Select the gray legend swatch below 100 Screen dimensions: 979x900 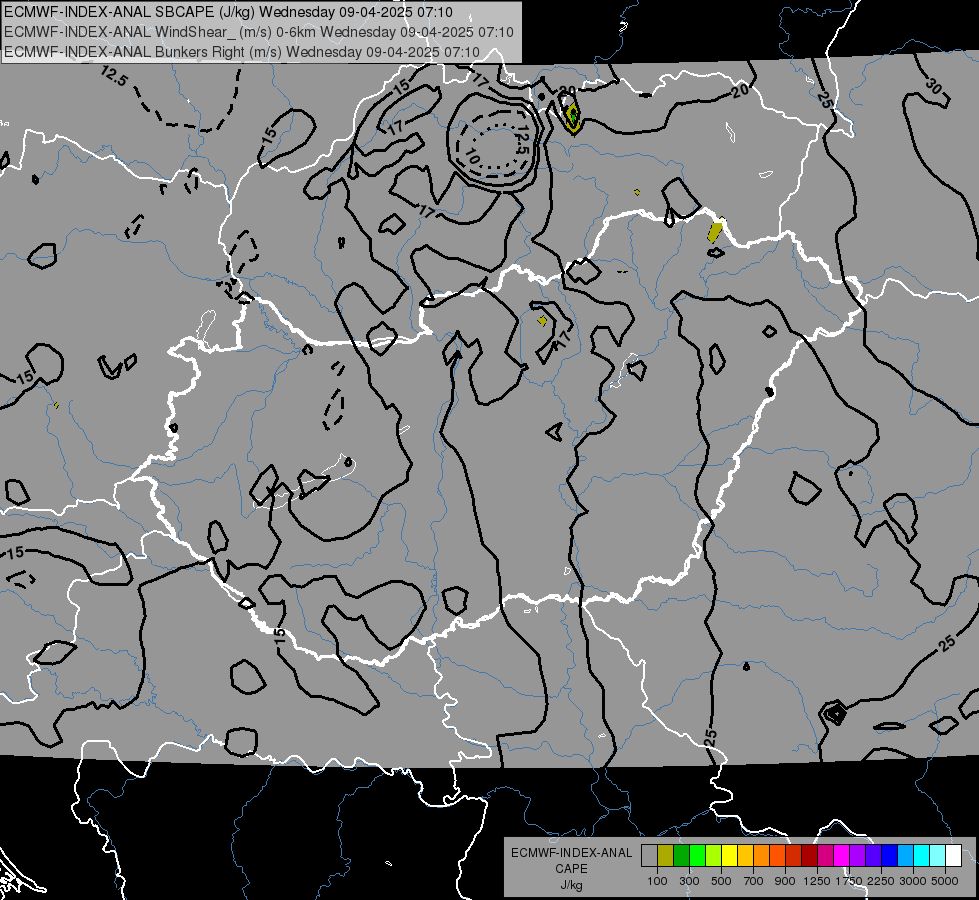coord(649,856)
